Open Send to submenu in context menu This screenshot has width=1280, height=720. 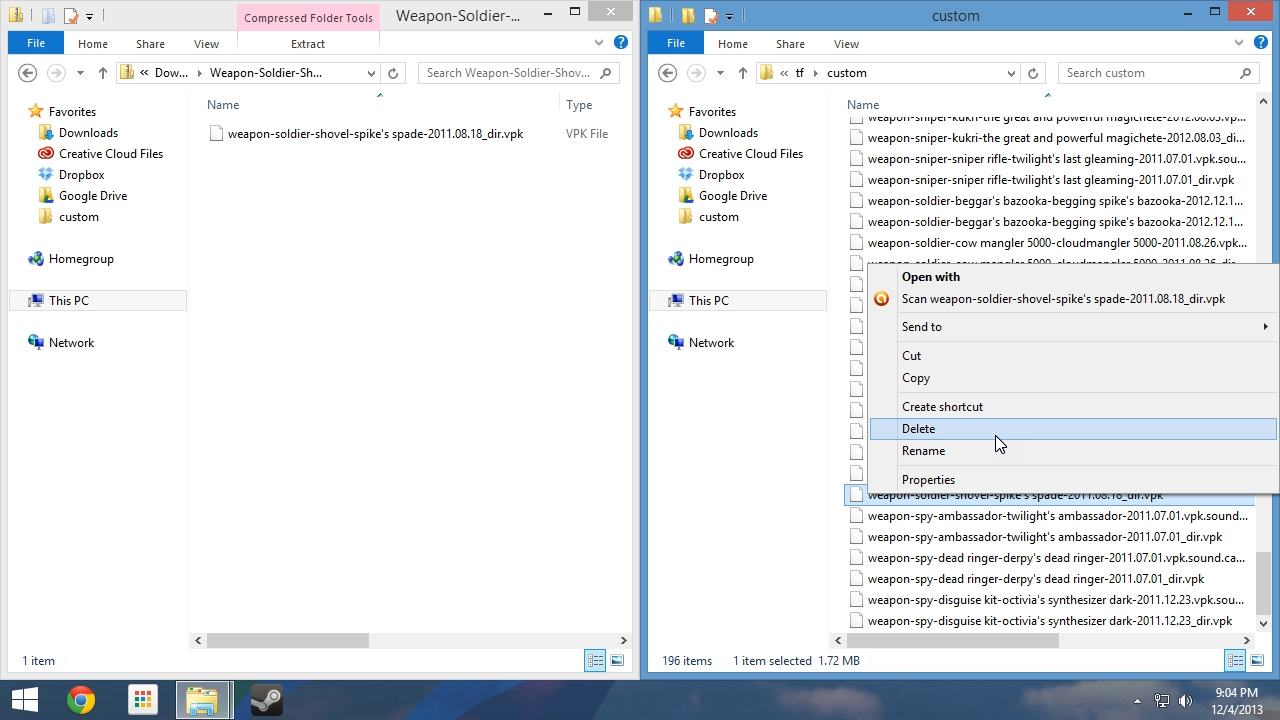pyautogui.click(x=1073, y=327)
